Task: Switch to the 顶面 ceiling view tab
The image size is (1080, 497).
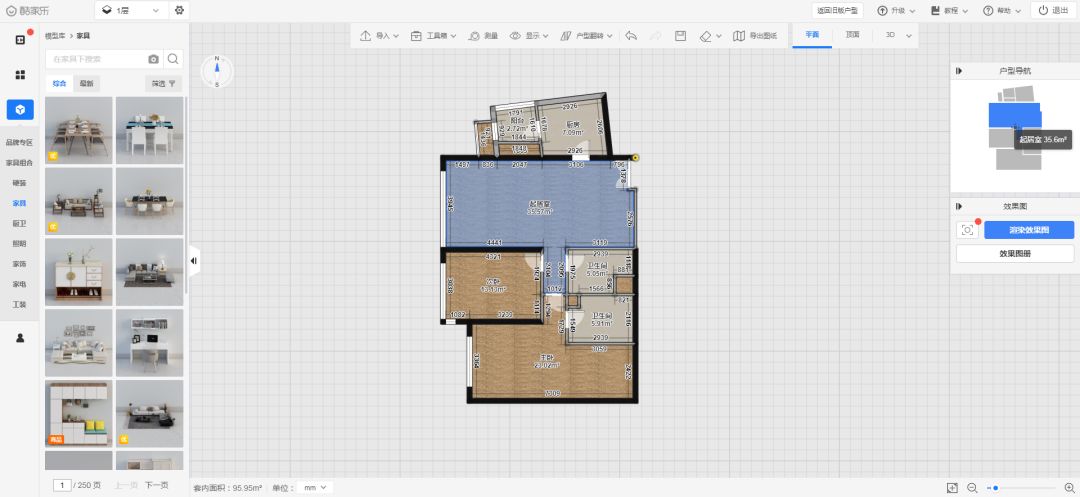Action: (x=853, y=34)
